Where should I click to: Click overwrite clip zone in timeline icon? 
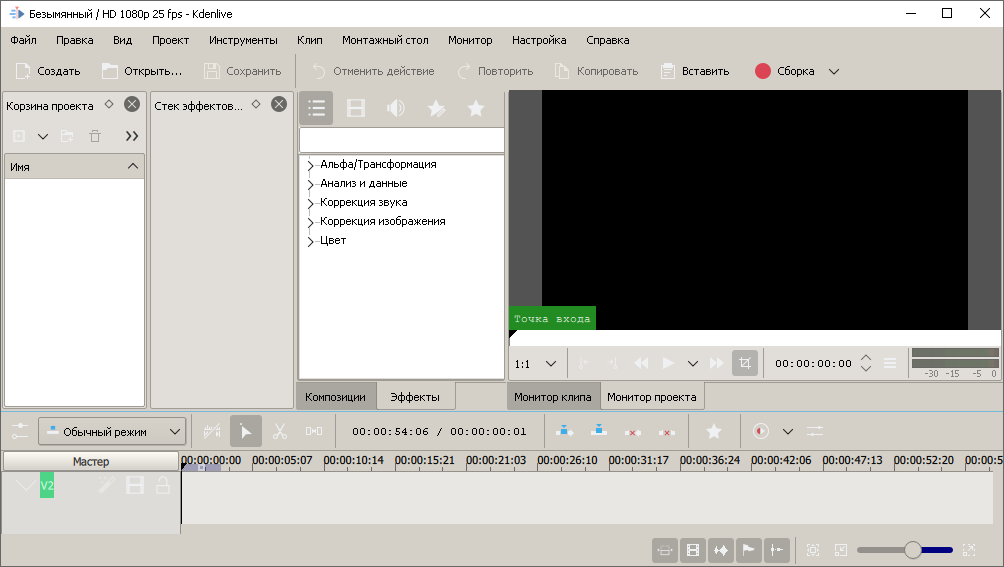[599, 431]
